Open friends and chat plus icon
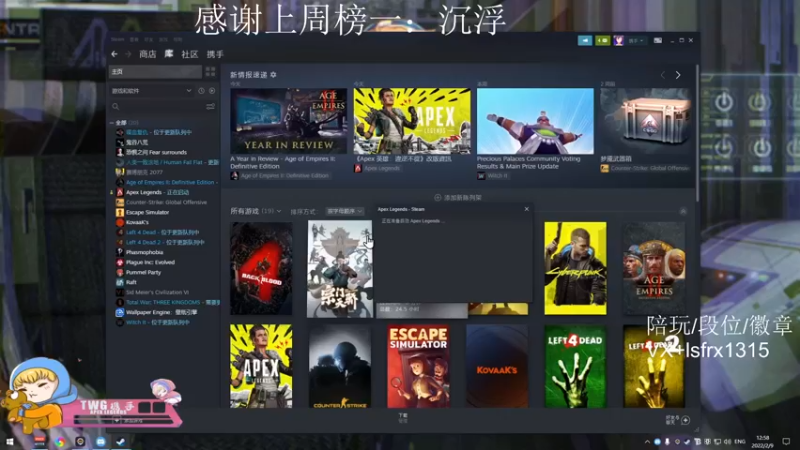 point(686,420)
